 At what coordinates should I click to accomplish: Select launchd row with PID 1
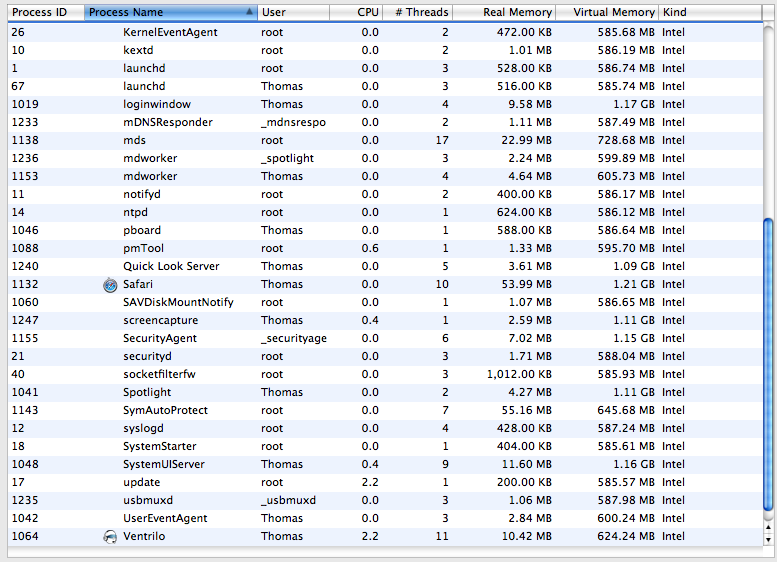385,68
